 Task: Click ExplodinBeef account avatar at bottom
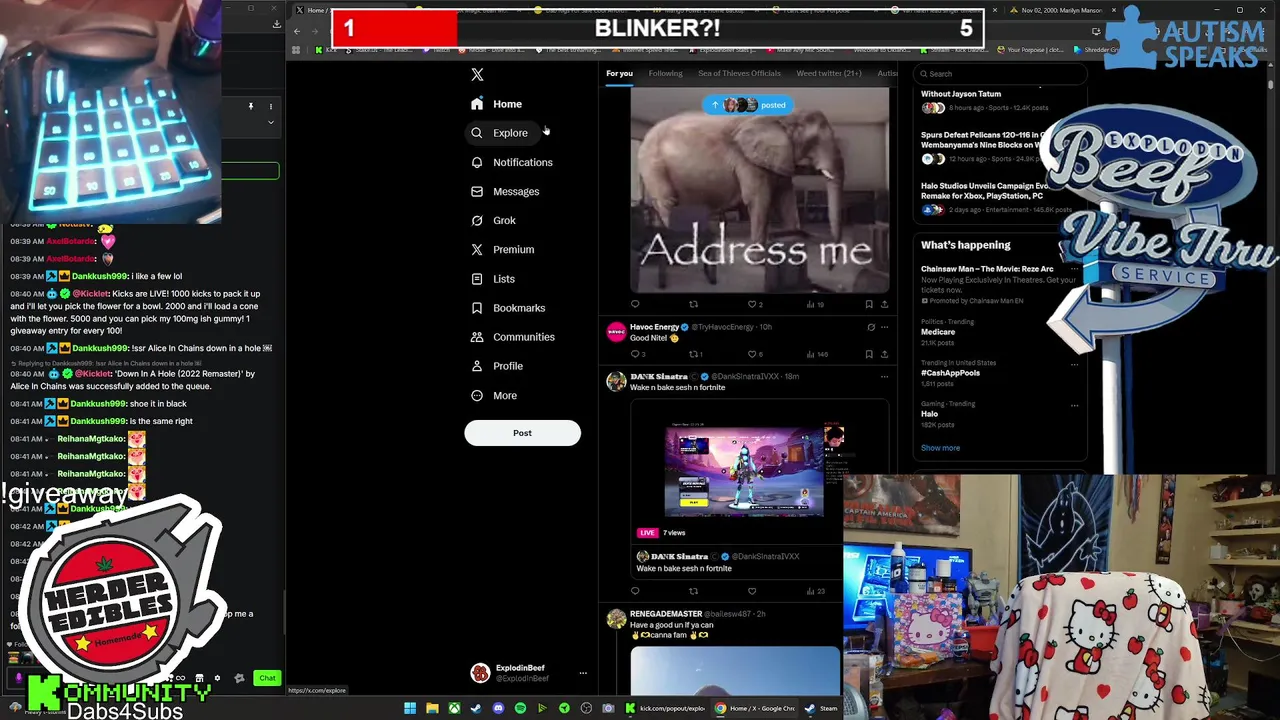[x=480, y=673]
